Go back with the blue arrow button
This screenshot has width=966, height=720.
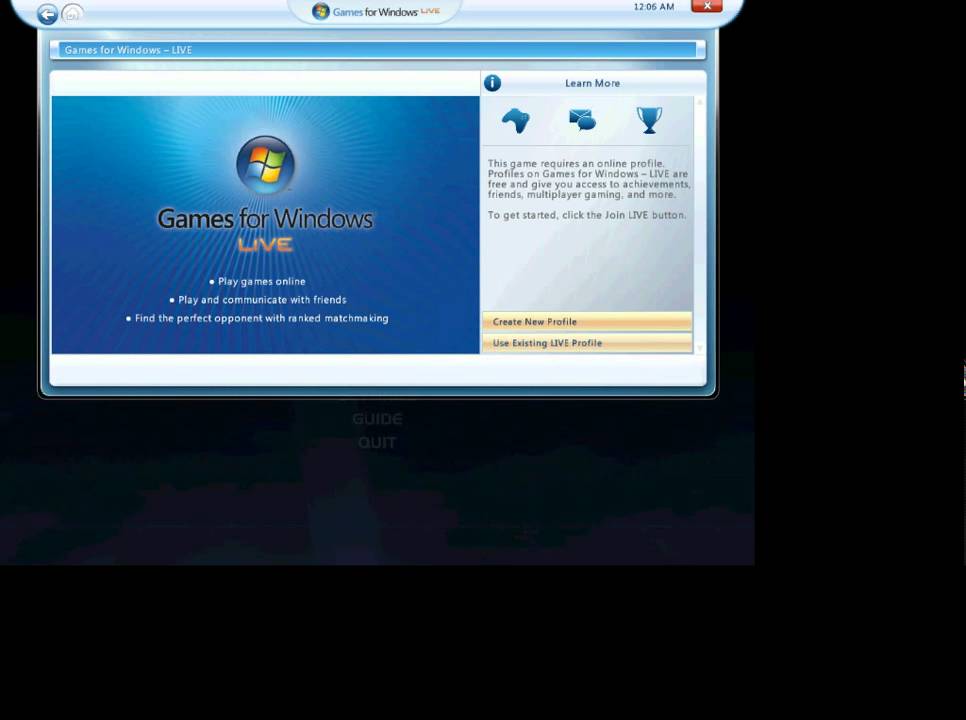click(x=47, y=14)
